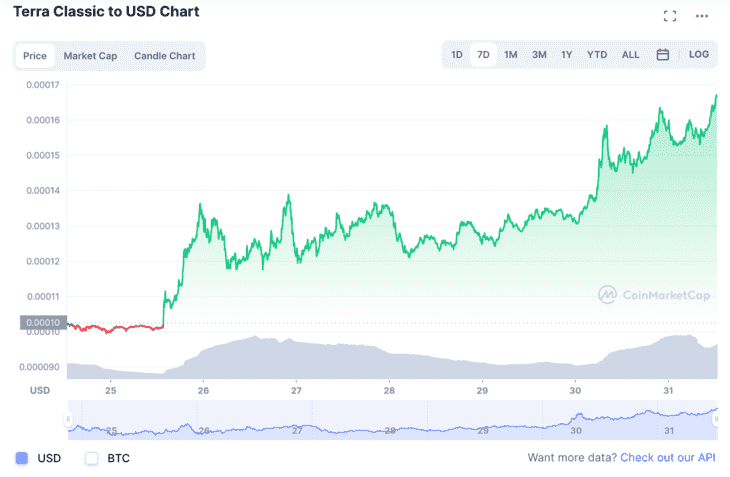Switch to the Candle Chart tab

tap(165, 56)
